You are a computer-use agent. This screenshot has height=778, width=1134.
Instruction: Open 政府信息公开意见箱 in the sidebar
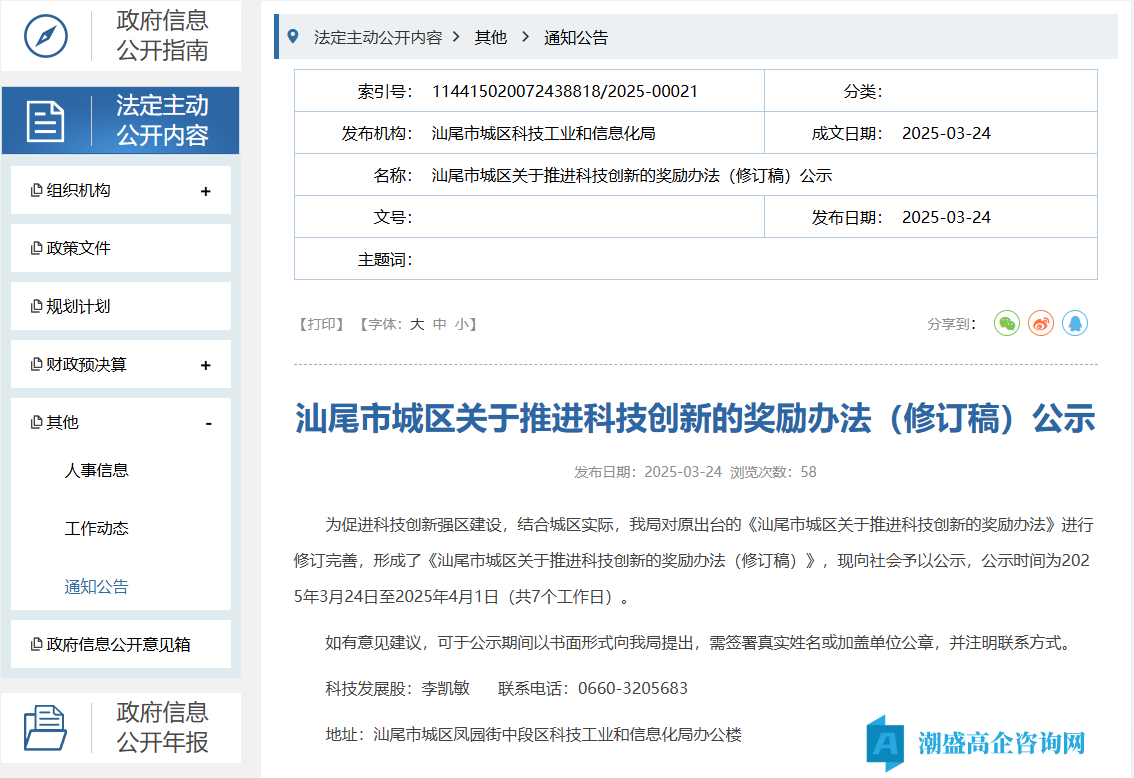click(x=118, y=644)
